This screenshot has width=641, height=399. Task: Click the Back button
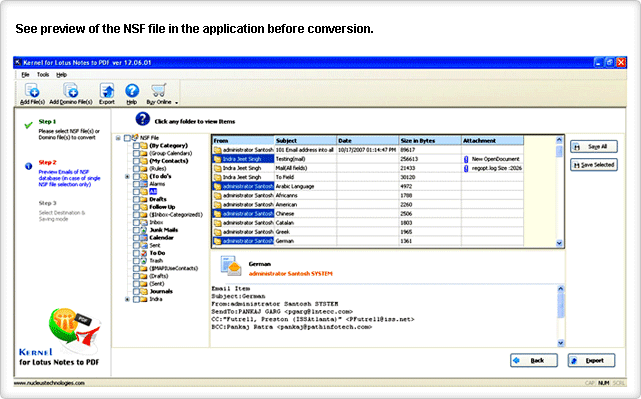[x=534, y=360]
